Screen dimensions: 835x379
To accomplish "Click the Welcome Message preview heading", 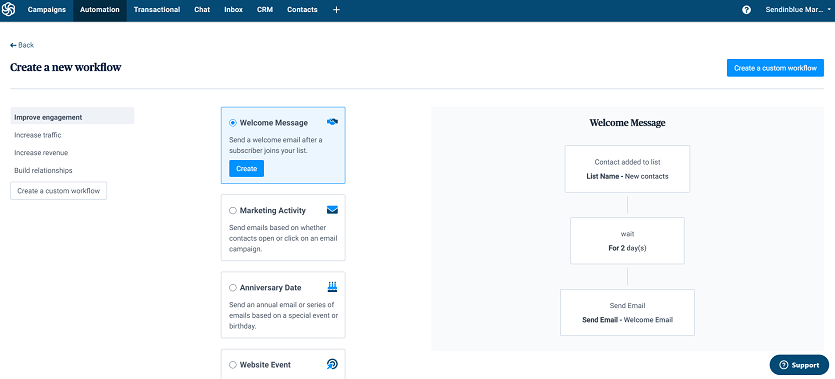I will point(627,123).
